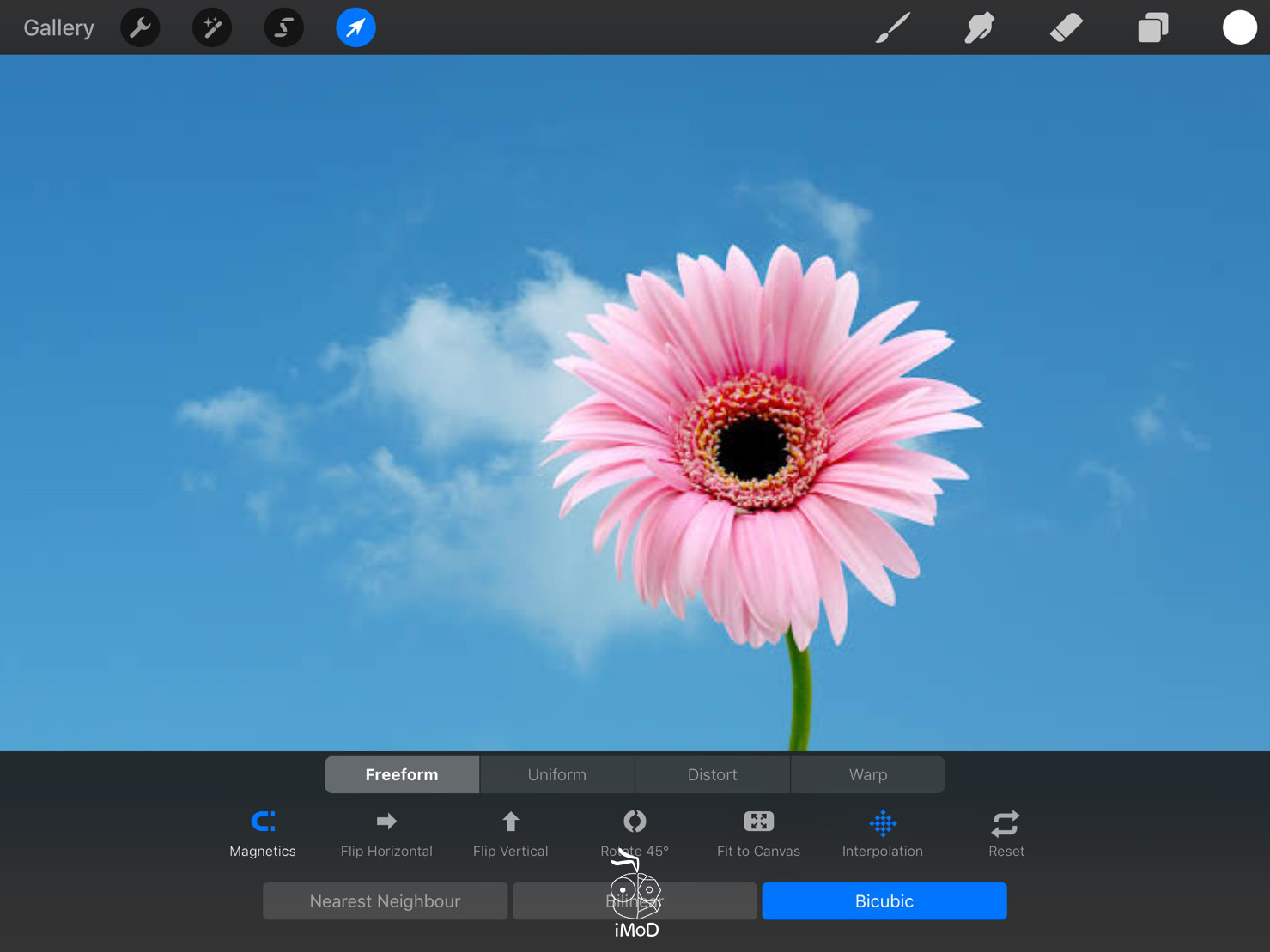Select the Smudge tool
The height and width of the screenshot is (952, 1270).
tap(979, 28)
